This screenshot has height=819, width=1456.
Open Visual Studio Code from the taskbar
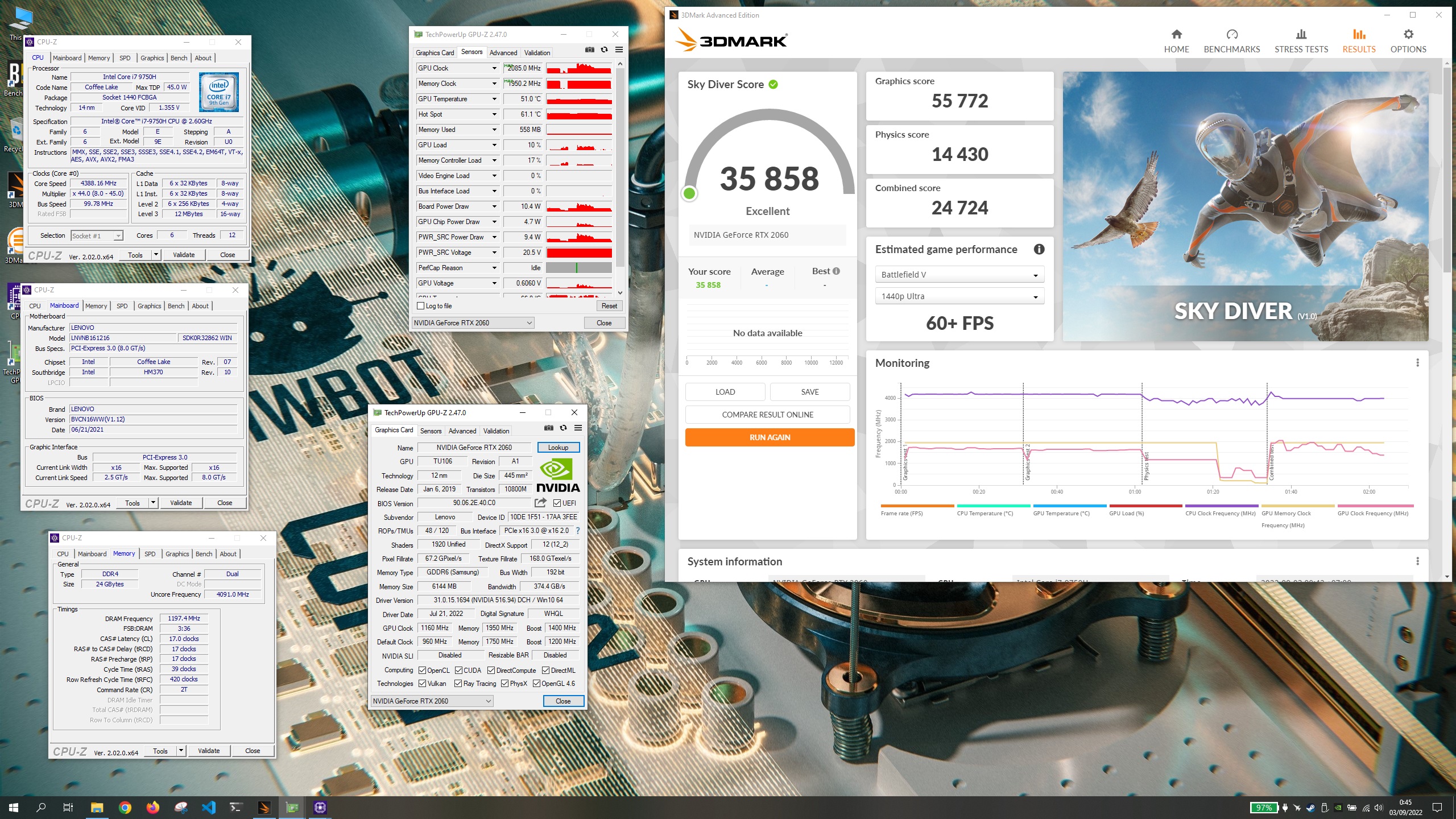(x=209, y=808)
